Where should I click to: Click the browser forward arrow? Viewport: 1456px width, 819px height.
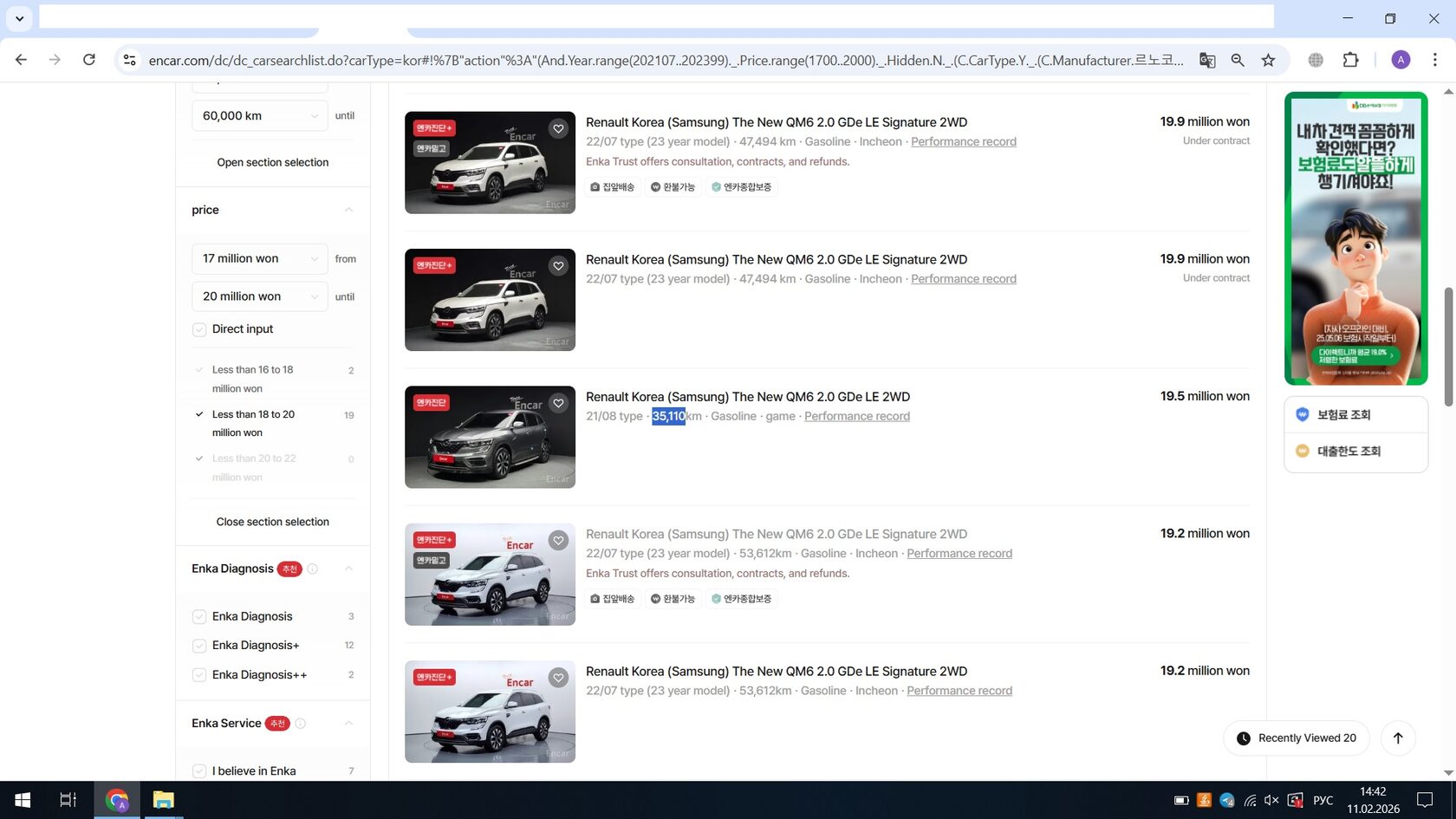[55, 60]
